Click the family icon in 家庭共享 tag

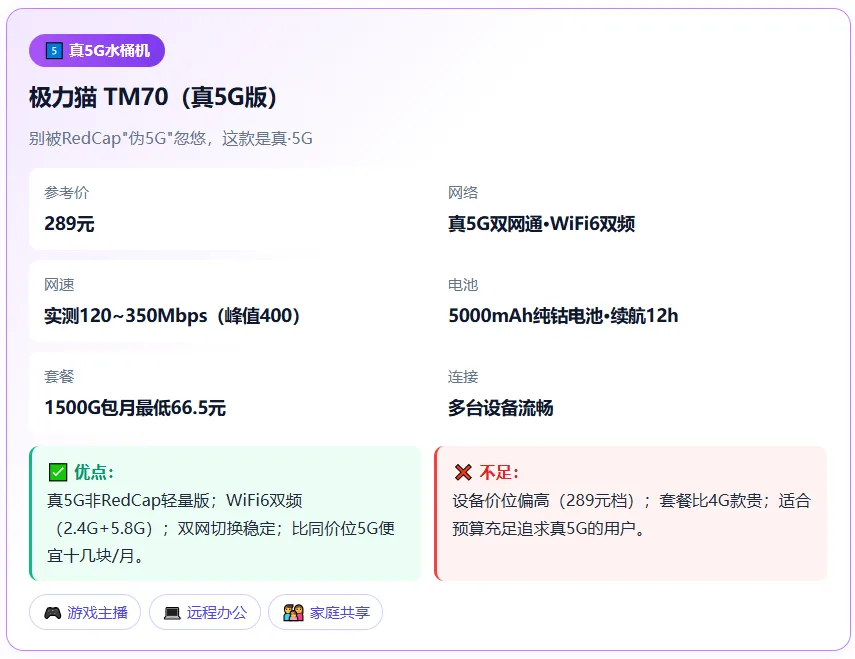(x=293, y=613)
